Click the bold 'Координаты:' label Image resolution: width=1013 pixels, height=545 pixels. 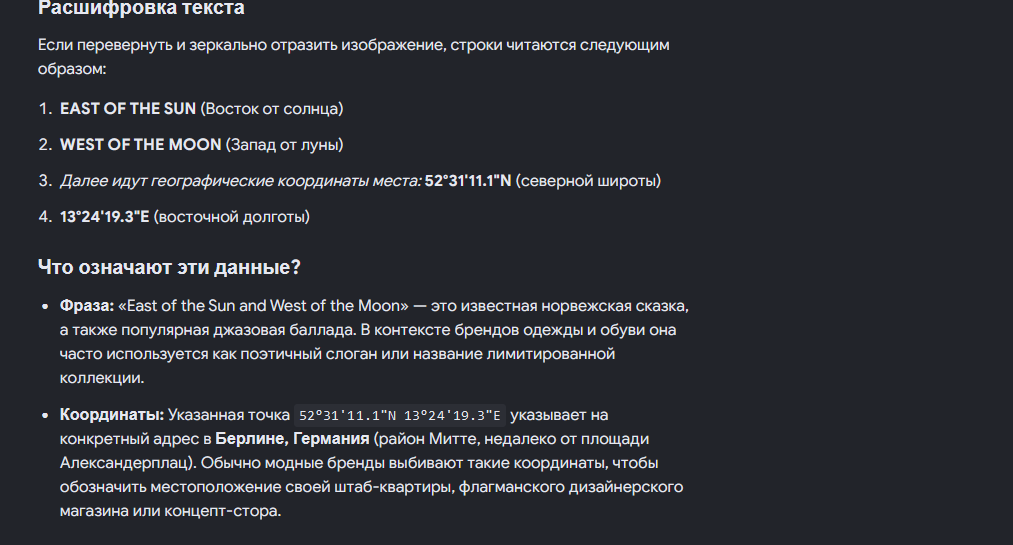(x=112, y=415)
